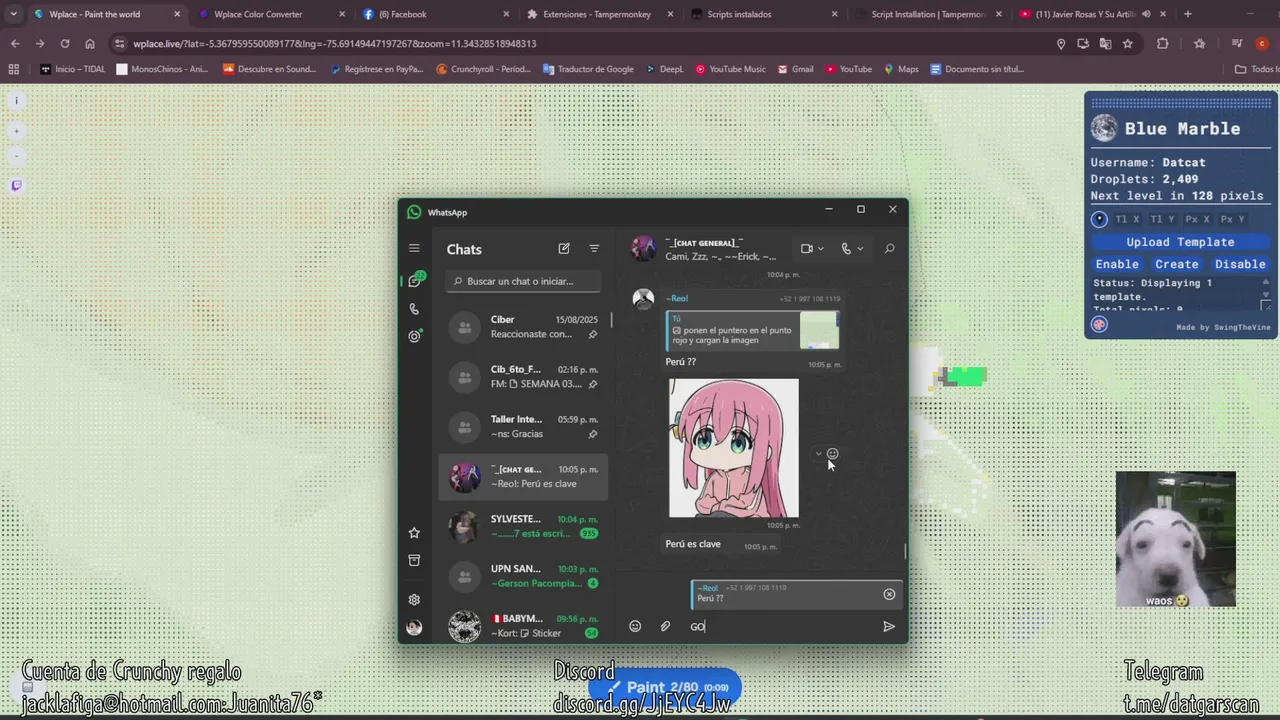Click the Blue Marble coordinate pin icon

[x=1099, y=219]
